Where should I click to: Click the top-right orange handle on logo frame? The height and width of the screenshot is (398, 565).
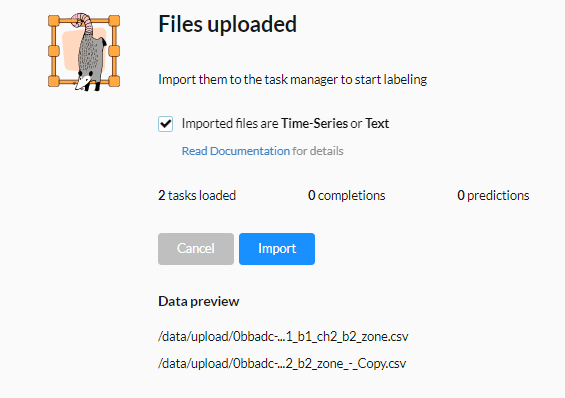click(114, 21)
